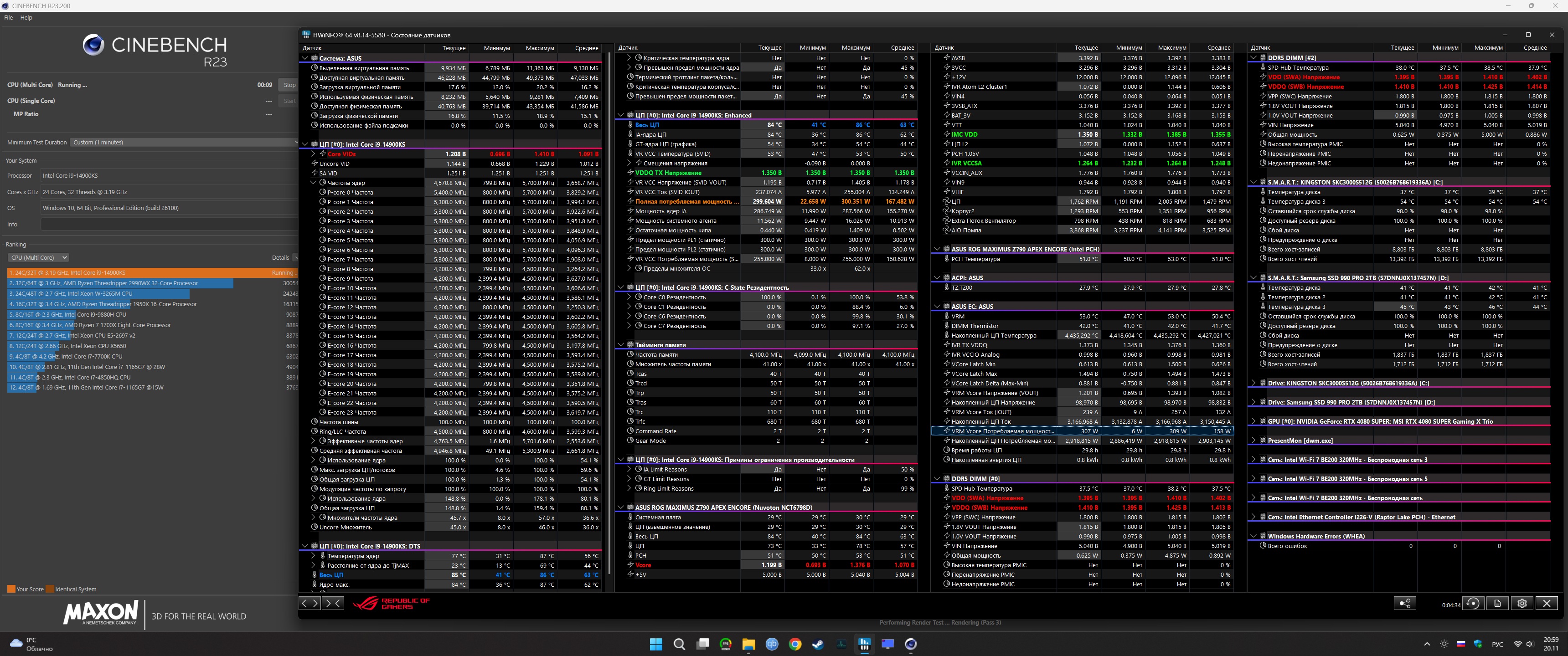Collapse the Тайминги памяти section
The height and width of the screenshot is (656, 1568).
[x=620, y=345]
